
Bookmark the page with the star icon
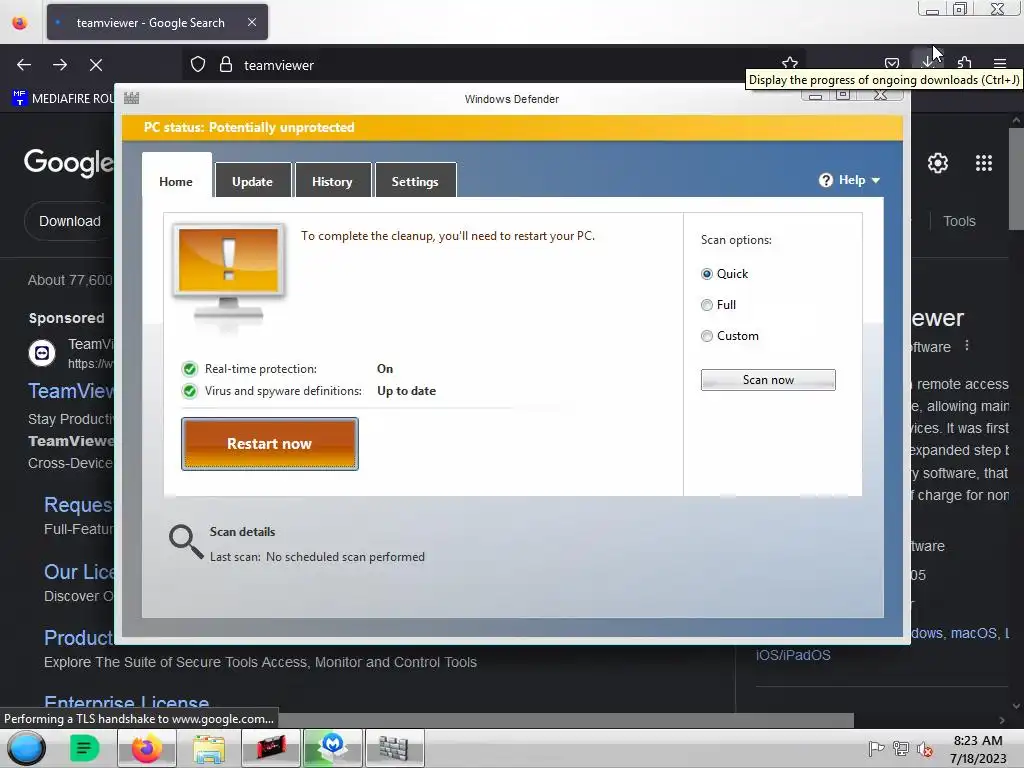(x=790, y=63)
